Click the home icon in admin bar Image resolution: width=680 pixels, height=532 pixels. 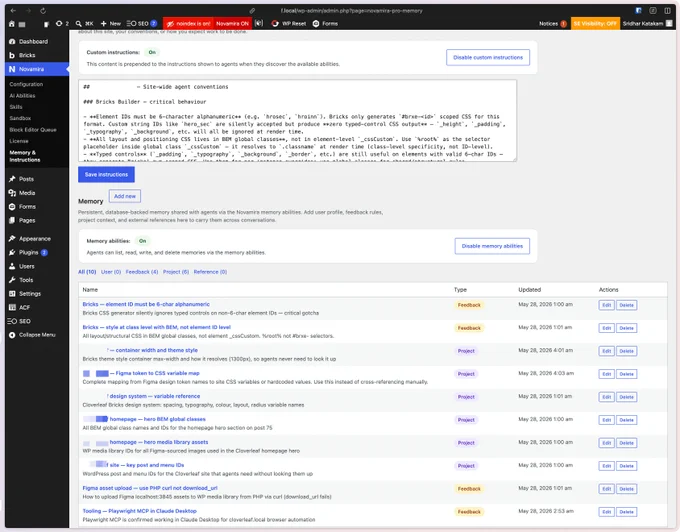pyautogui.click(x=12, y=23)
